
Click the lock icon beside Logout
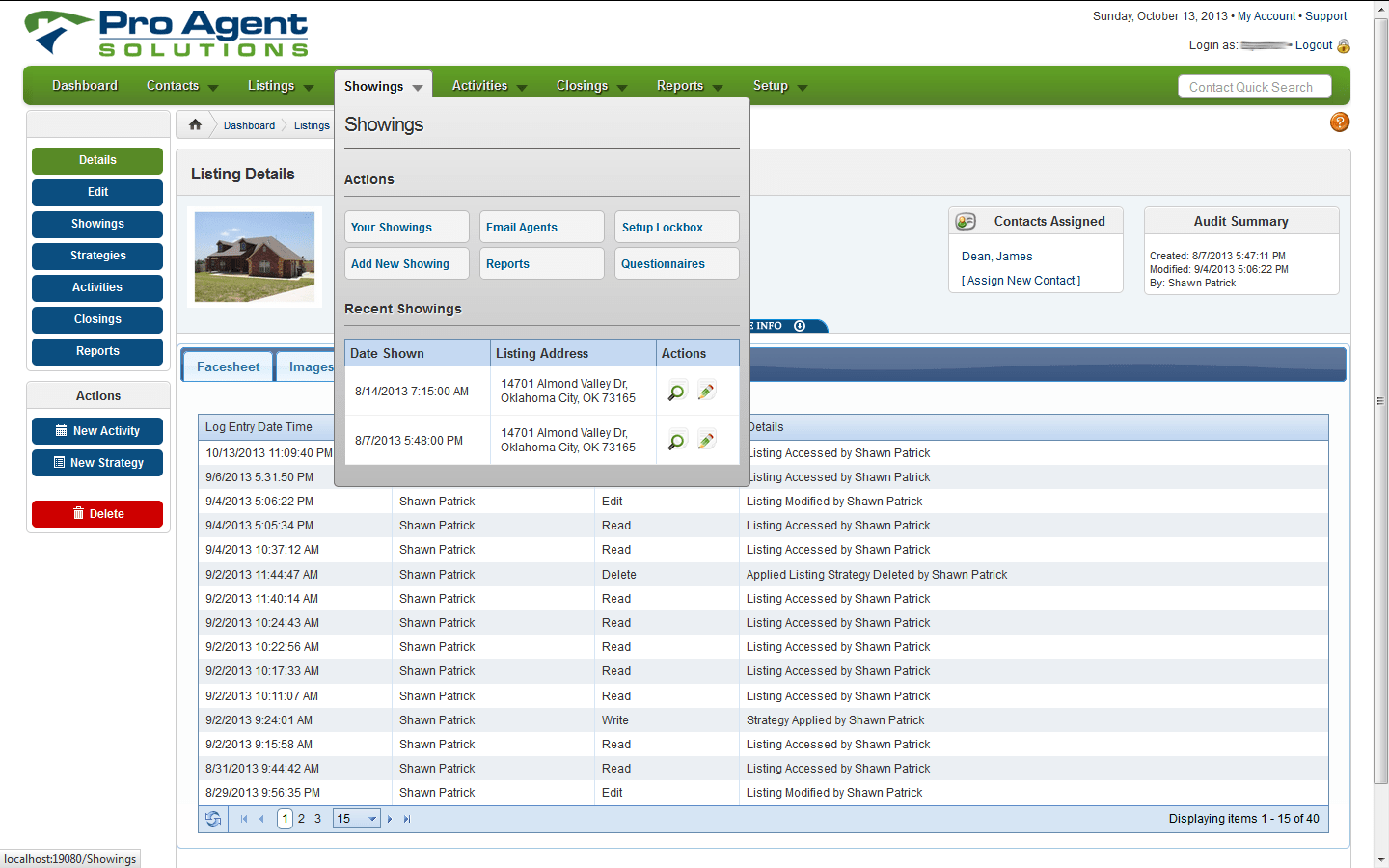1345,45
